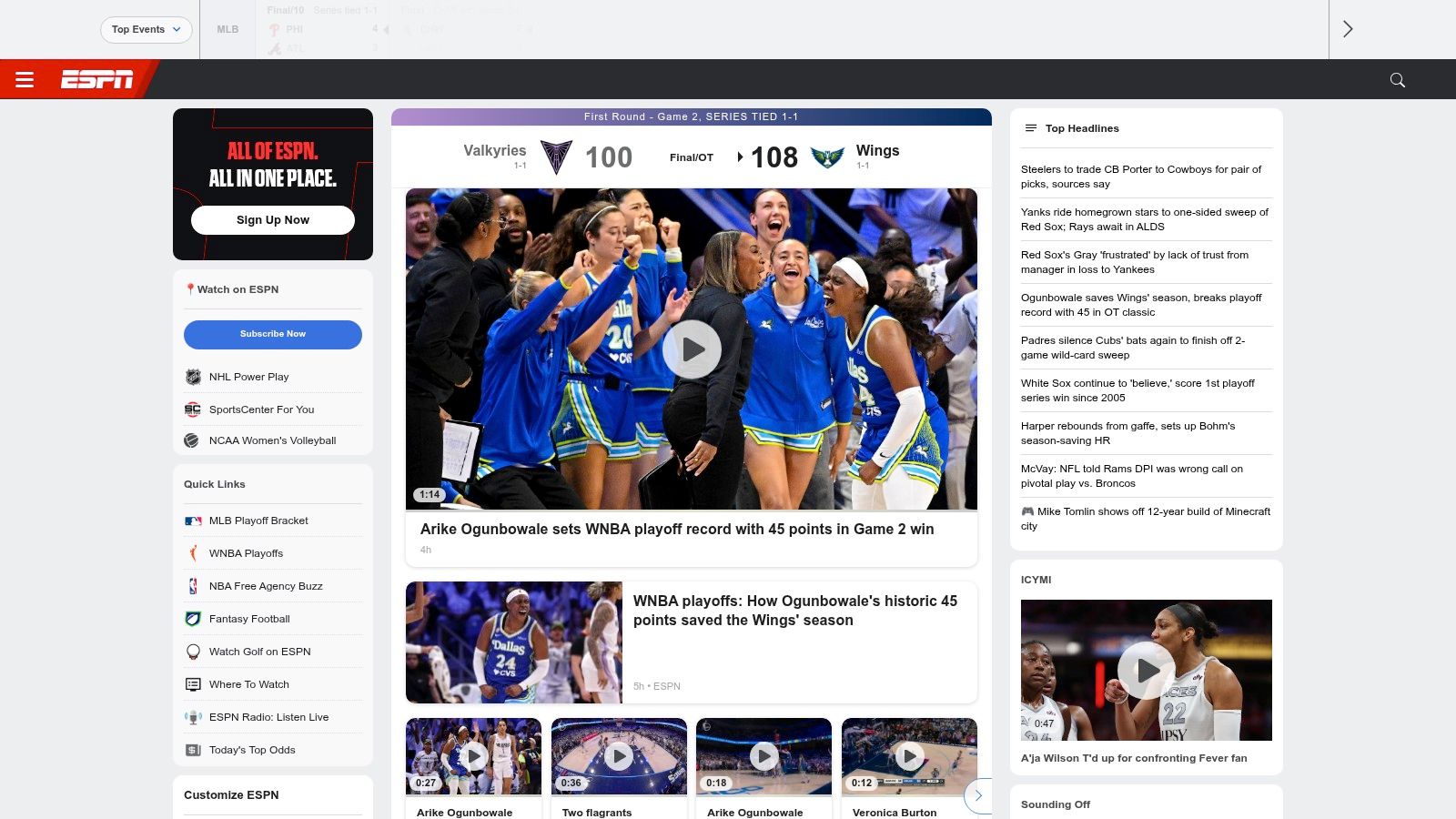Image resolution: width=1456 pixels, height=819 pixels.
Task: Open the search magnifier icon
Action: pyautogui.click(x=1398, y=80)
